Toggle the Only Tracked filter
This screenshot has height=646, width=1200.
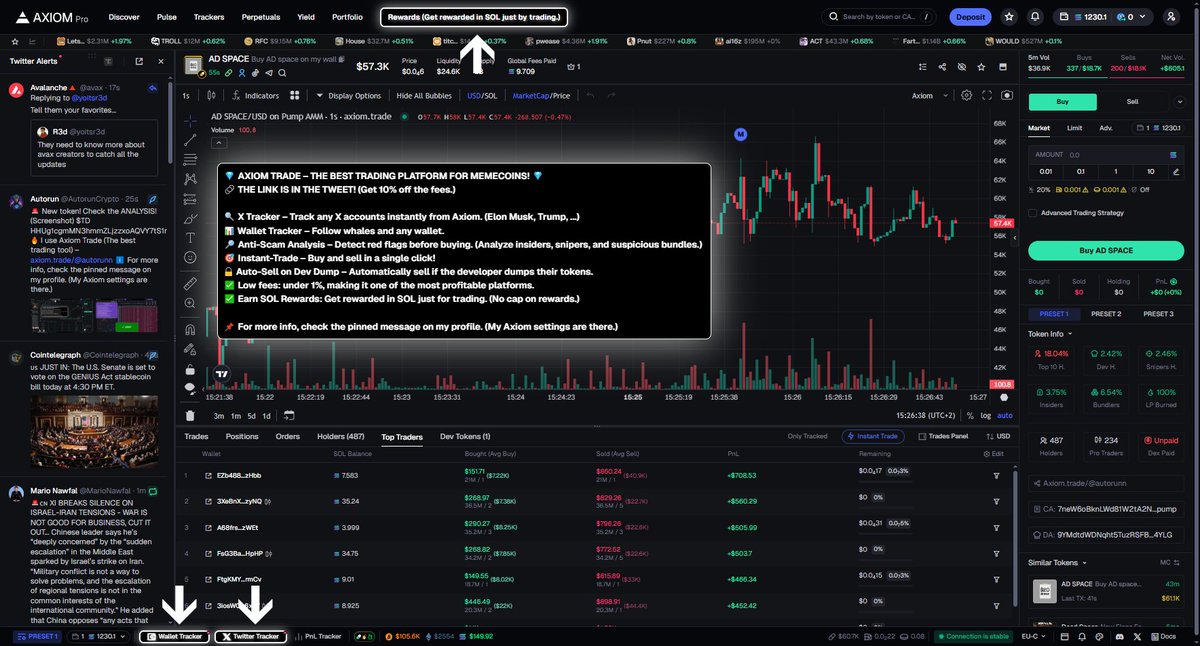(x=808, y=436)
